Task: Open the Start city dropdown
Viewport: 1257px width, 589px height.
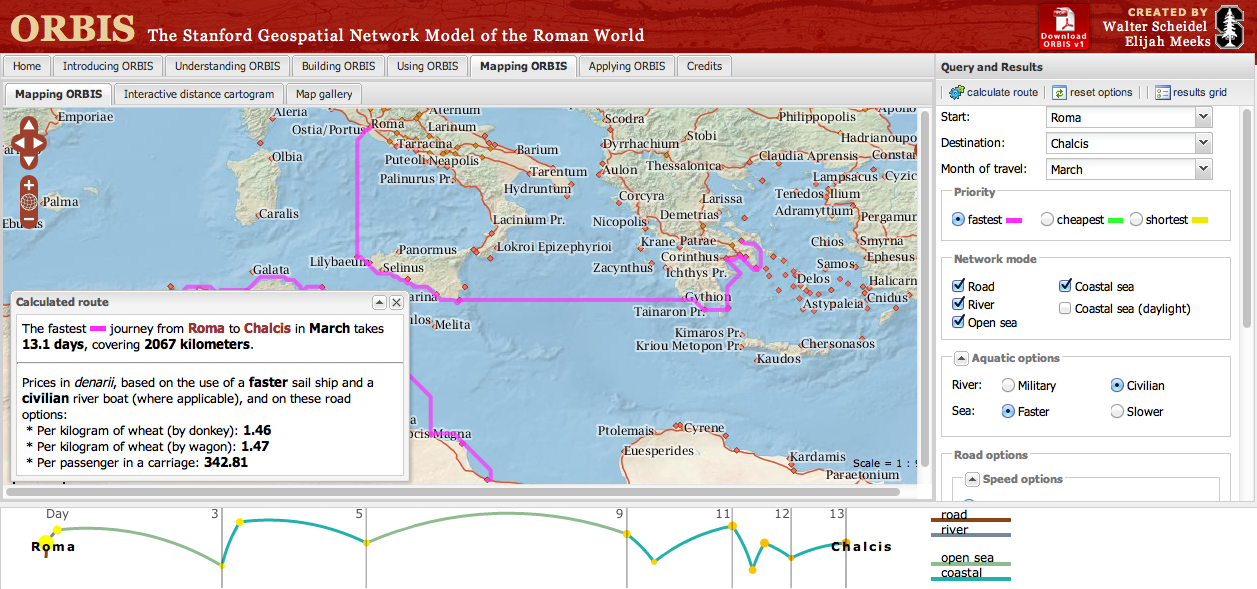Action: 1203,117
